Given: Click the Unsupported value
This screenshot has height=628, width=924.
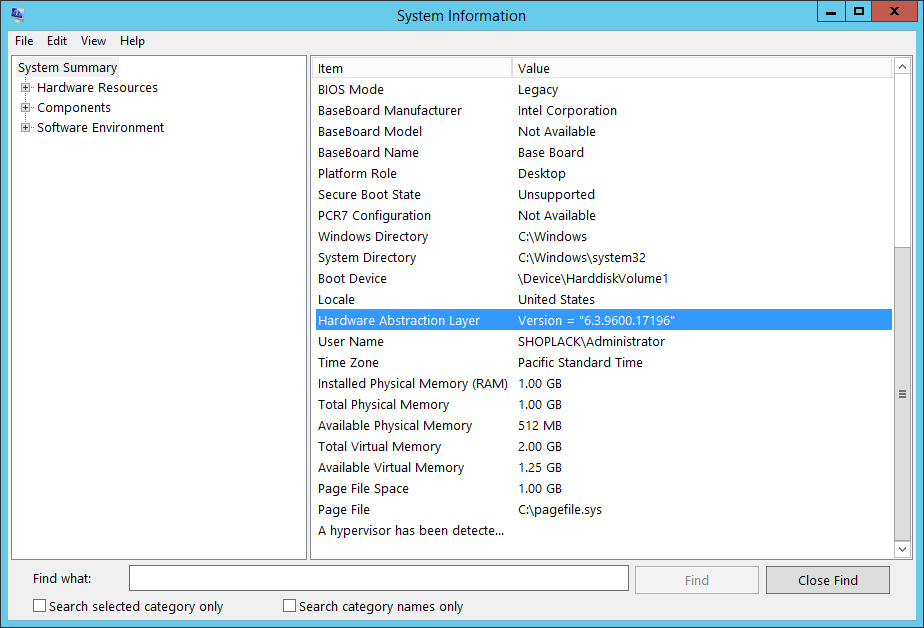Looking at the screenshot, I should point(556,194).
